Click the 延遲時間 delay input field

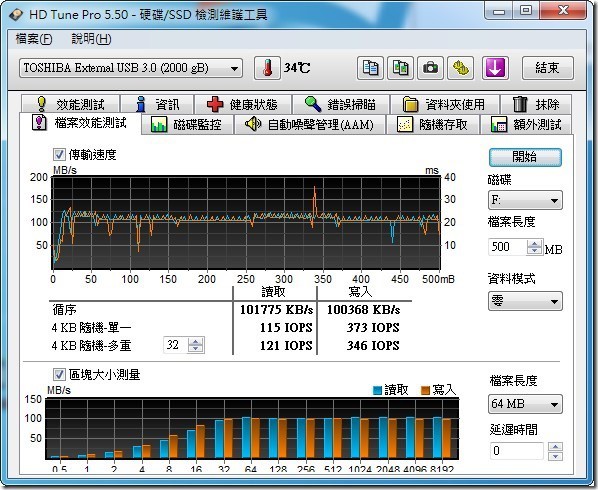[x=517, y=451]
